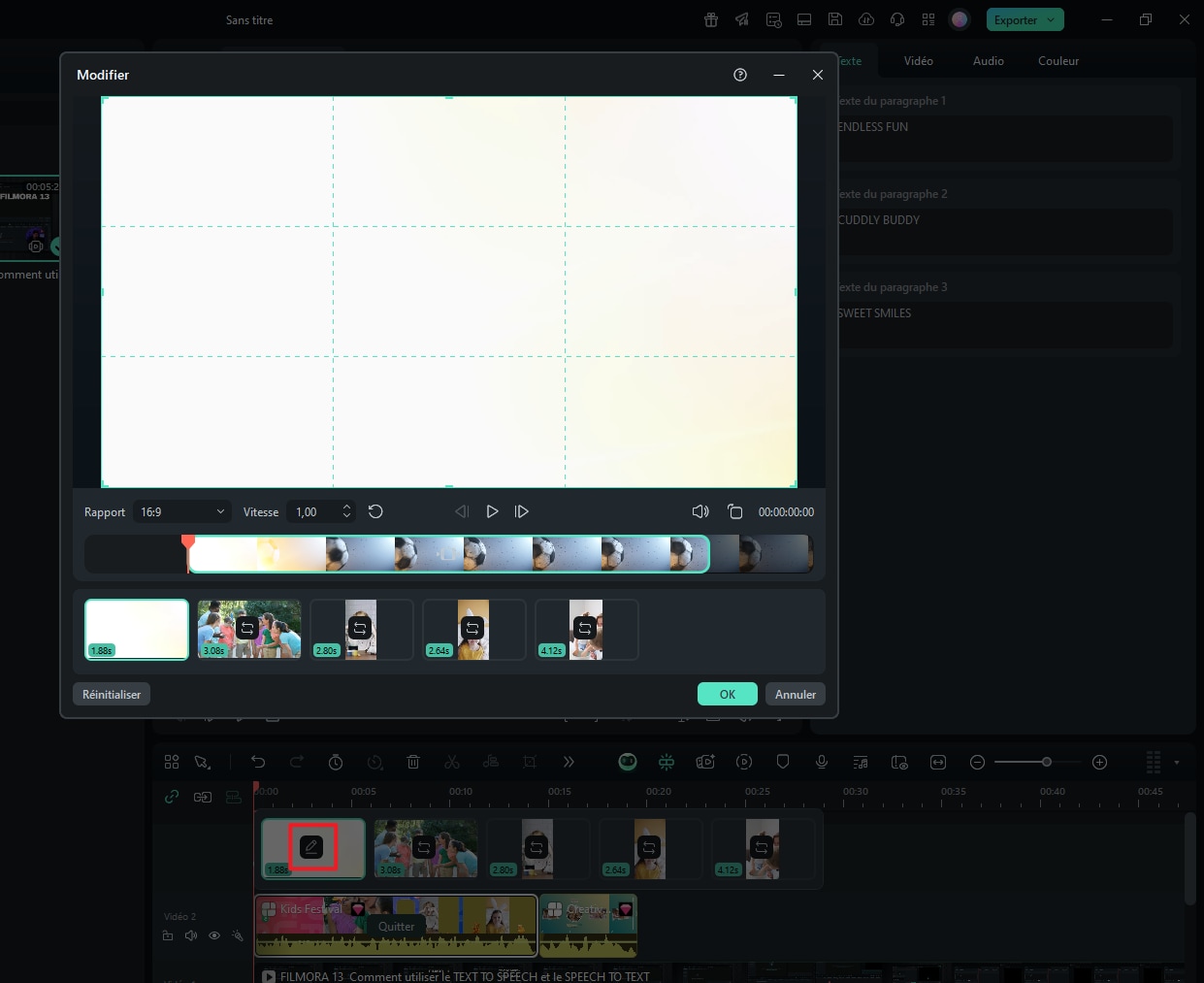Click the cloud upload icon
This screenshot has height=983, width=1204.
(x=866, y=19)
